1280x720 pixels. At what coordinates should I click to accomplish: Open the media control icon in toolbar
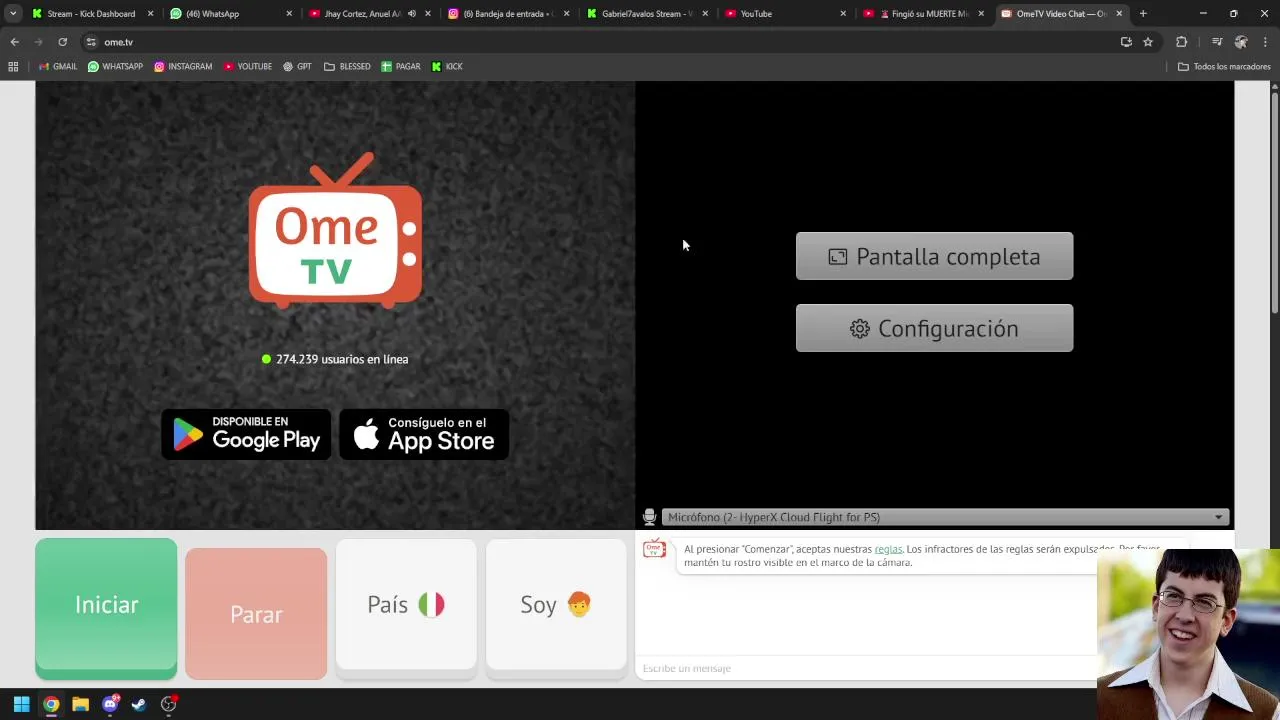click(x=1217, y=42)
